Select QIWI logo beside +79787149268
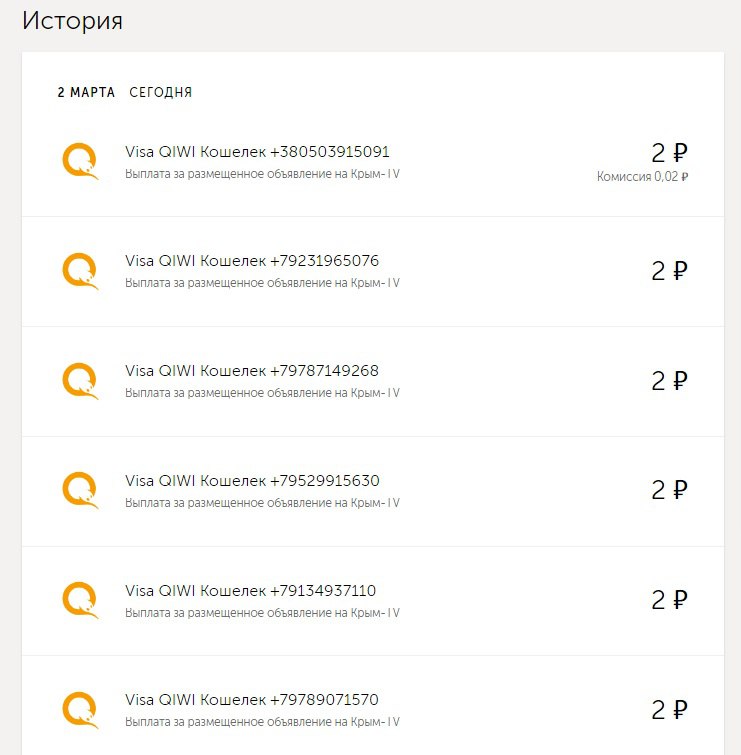The image size is (741, 755). click(80, 381)
